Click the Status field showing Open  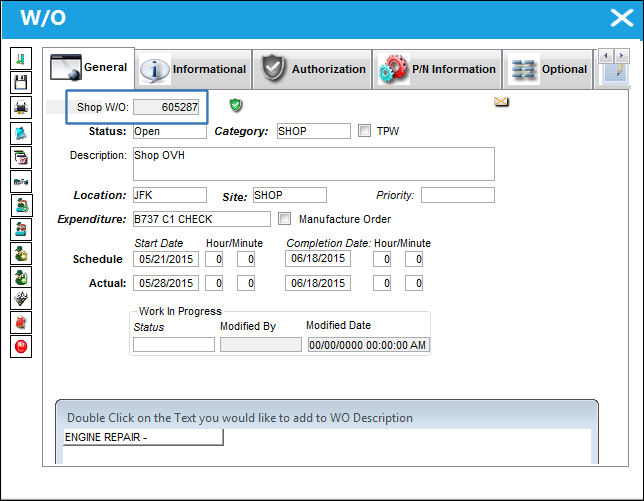point(170,131)
